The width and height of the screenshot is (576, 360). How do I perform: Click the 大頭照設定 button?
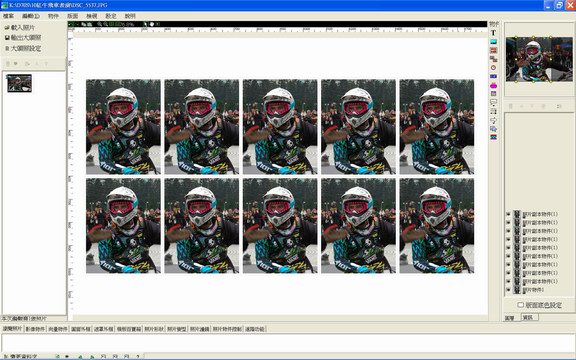click(x=23, y=48)
